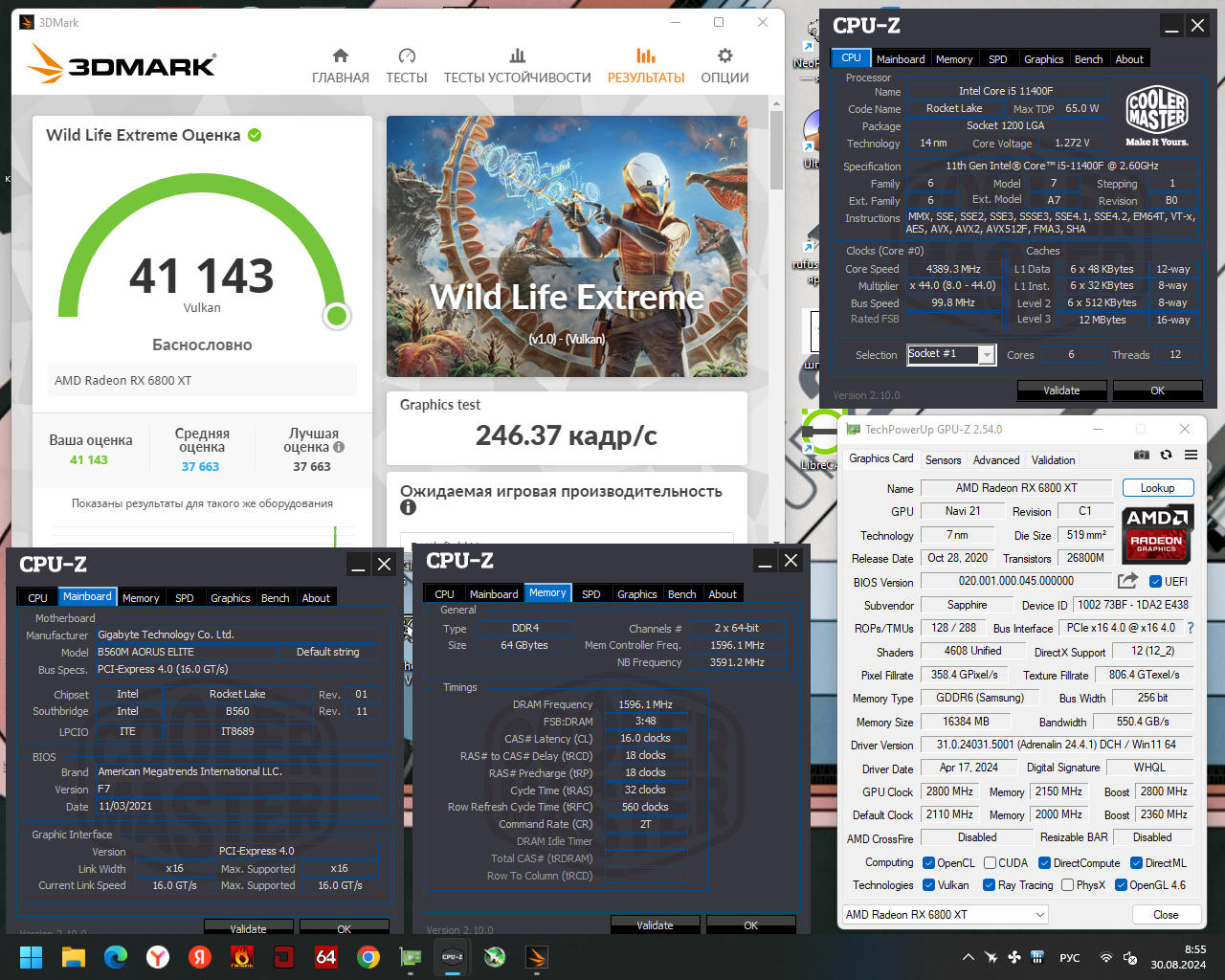Switch to 3DMark via taskbar icon

537,957
